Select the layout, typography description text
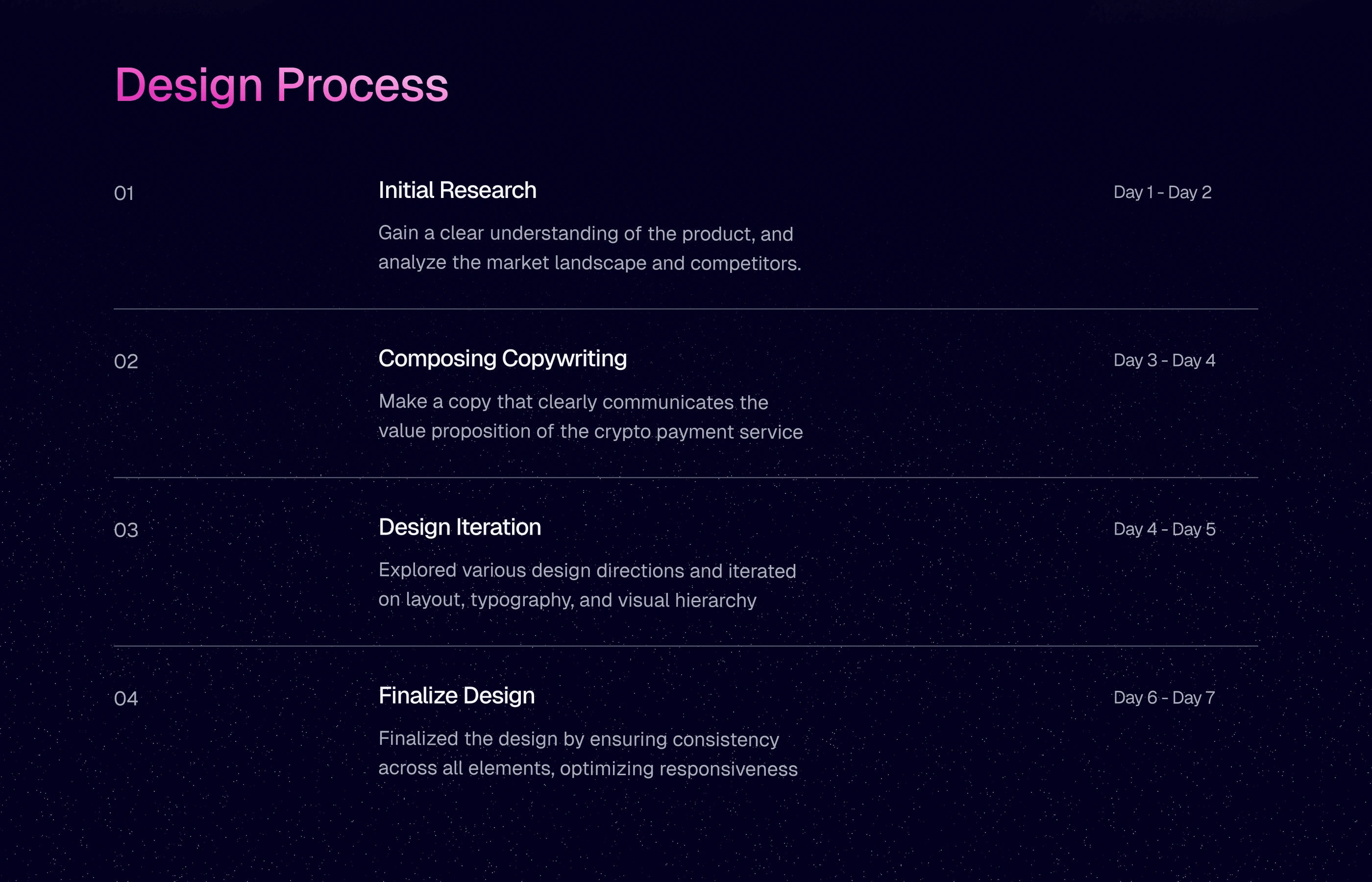The width and height of the screenshot is (1372, 882). (587, 585)
